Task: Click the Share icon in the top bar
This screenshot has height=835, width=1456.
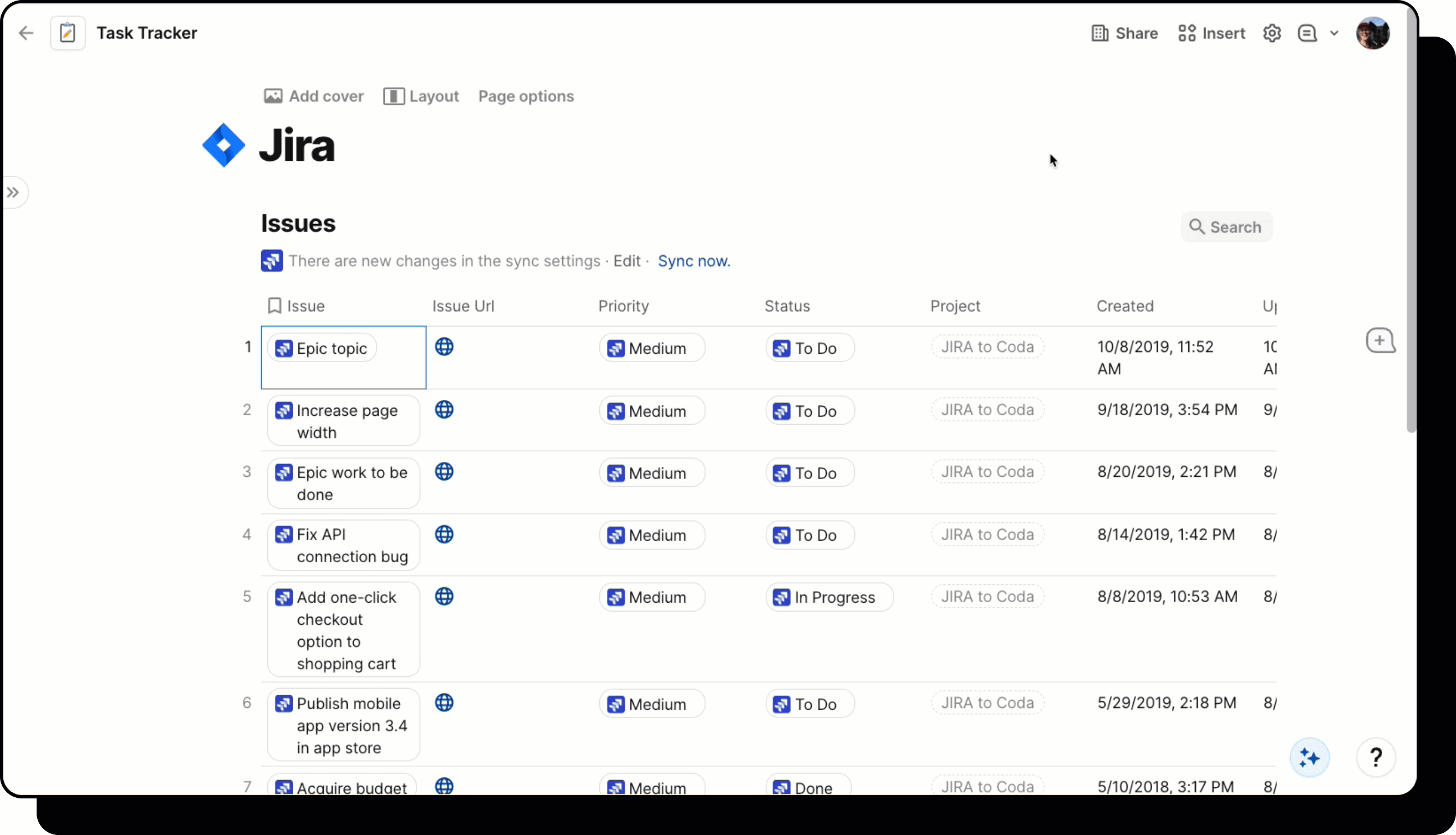Action: [1099, 33]
